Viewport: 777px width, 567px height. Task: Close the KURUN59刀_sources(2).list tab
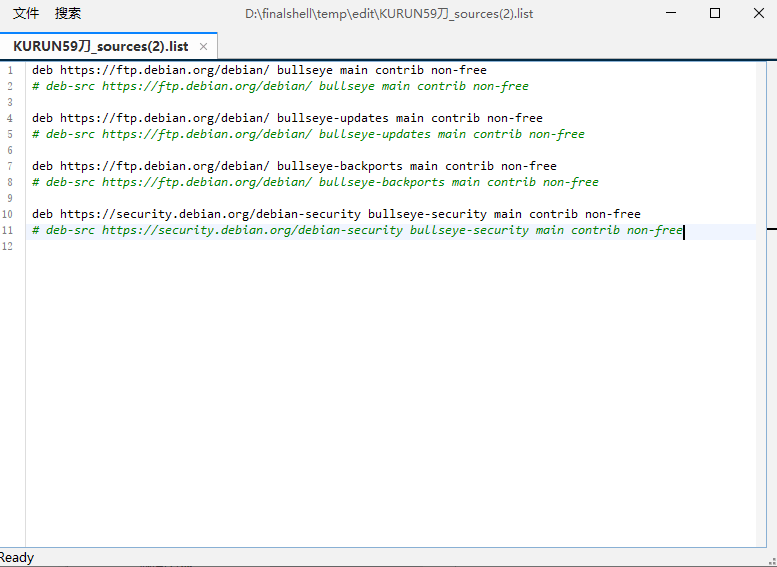pos(204,46)
